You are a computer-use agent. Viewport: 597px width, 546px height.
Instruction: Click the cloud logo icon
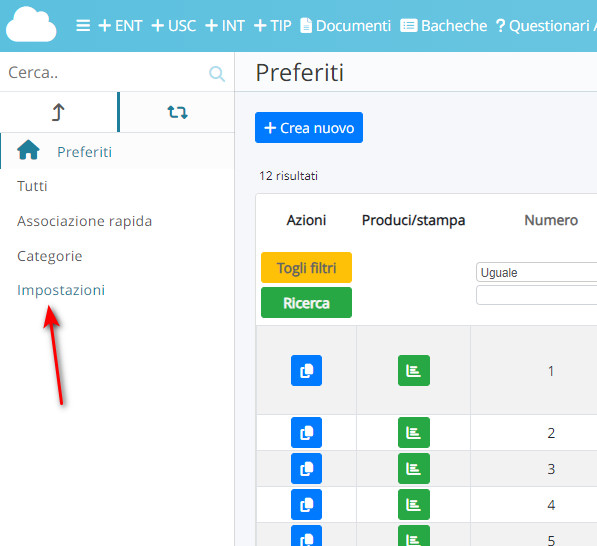point(31,24)
